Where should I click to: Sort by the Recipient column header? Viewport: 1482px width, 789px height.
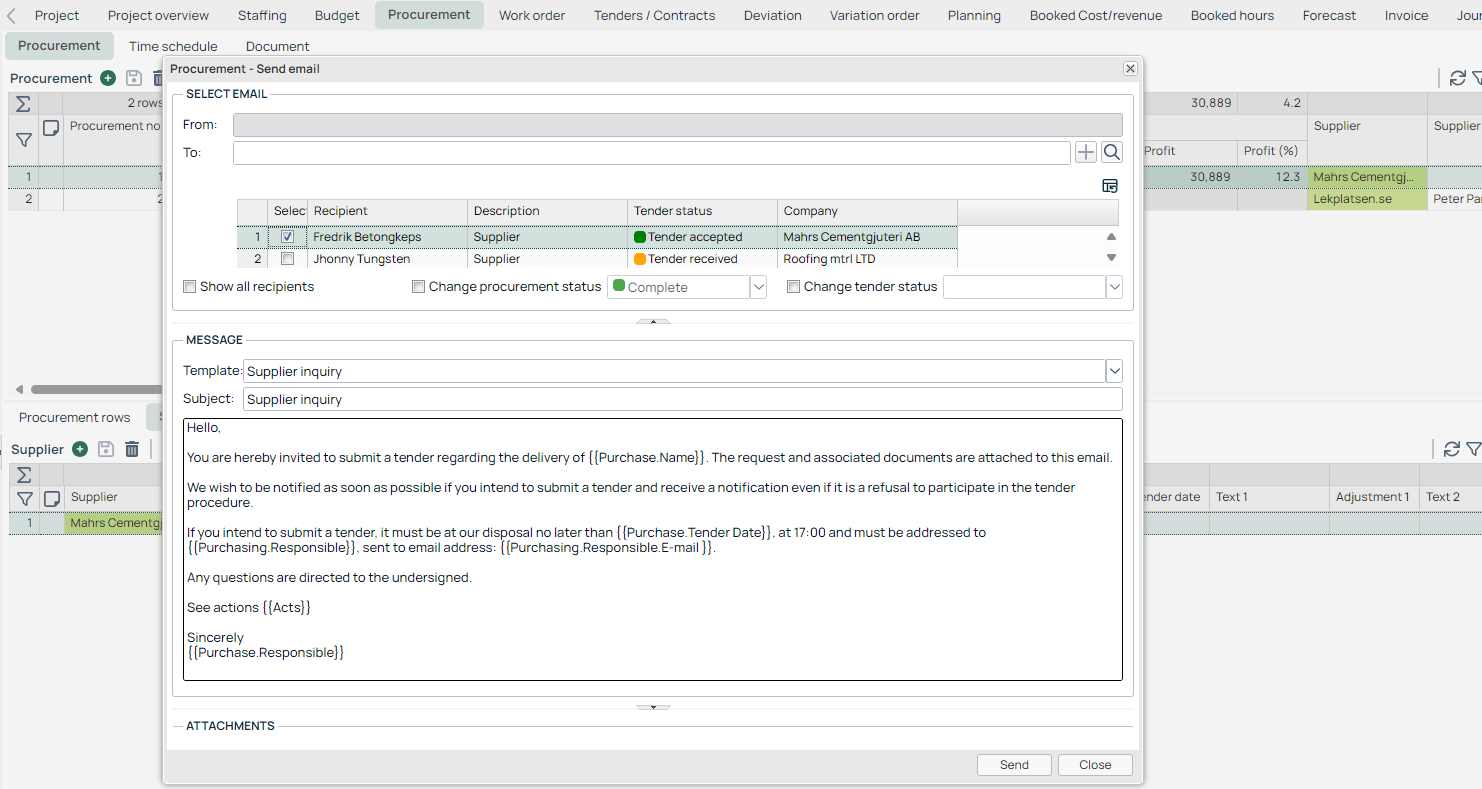[387, 211]
